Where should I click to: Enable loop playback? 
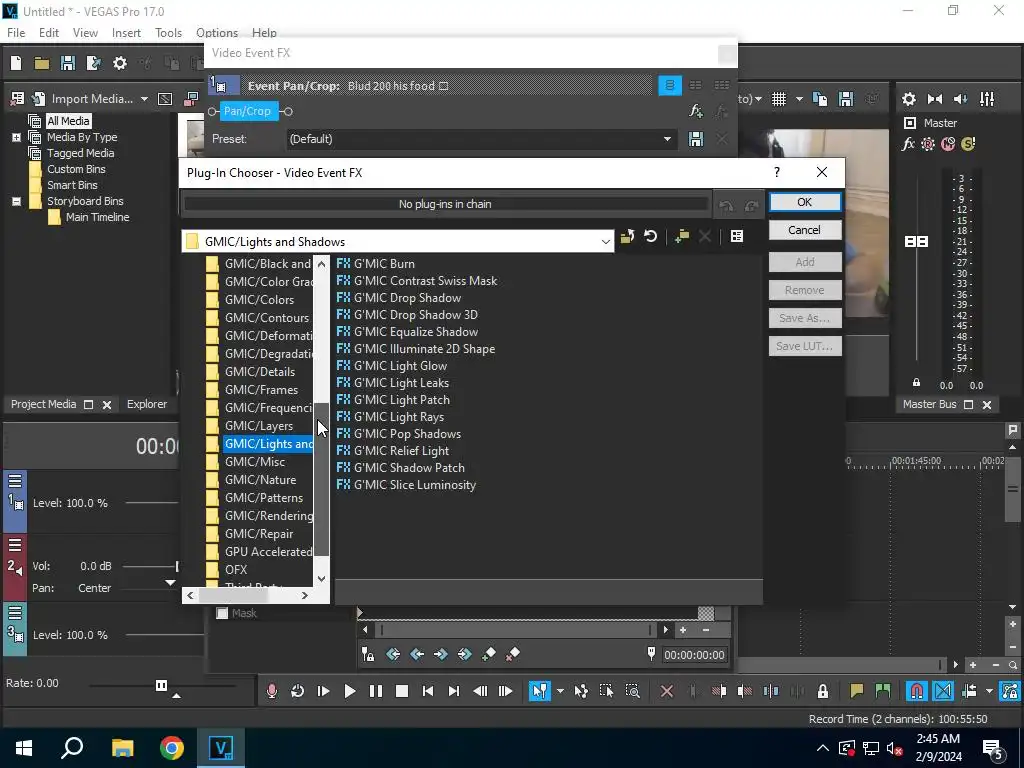click(297, 691)
